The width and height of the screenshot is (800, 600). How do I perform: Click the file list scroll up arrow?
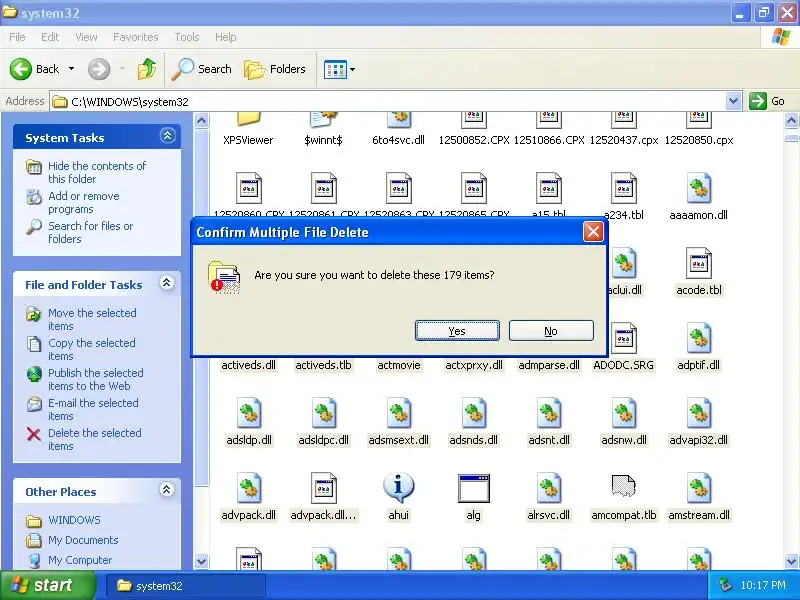[791, 121]
